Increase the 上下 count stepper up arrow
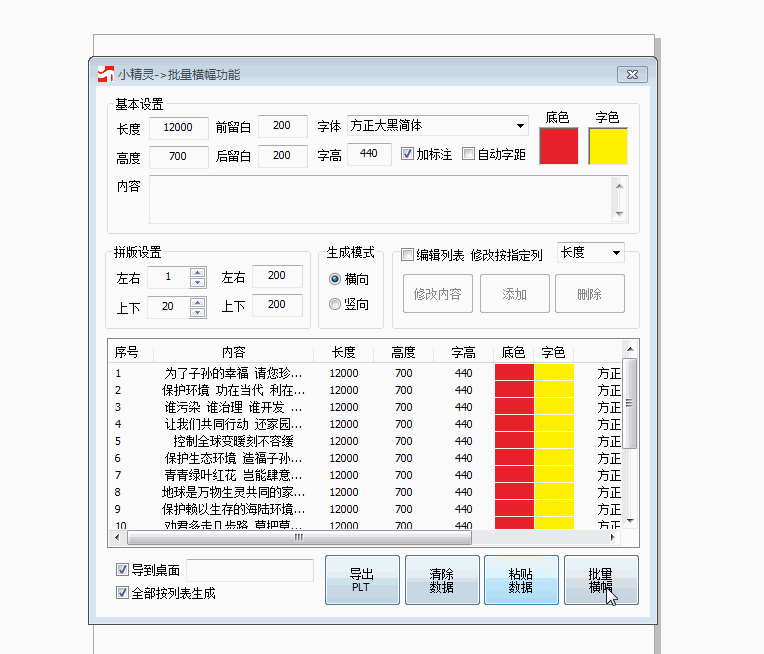 [197, 302]
